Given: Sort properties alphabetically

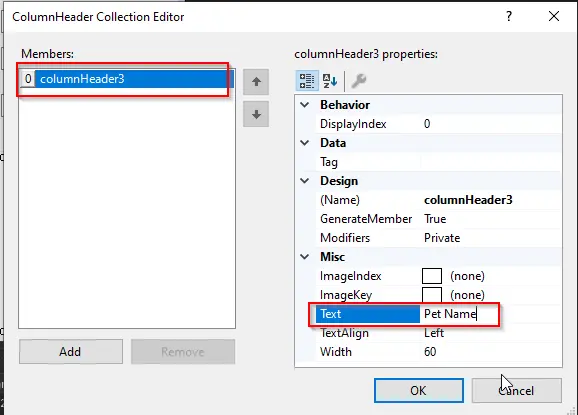Looking at the screenshot, I should click(330, 81).
